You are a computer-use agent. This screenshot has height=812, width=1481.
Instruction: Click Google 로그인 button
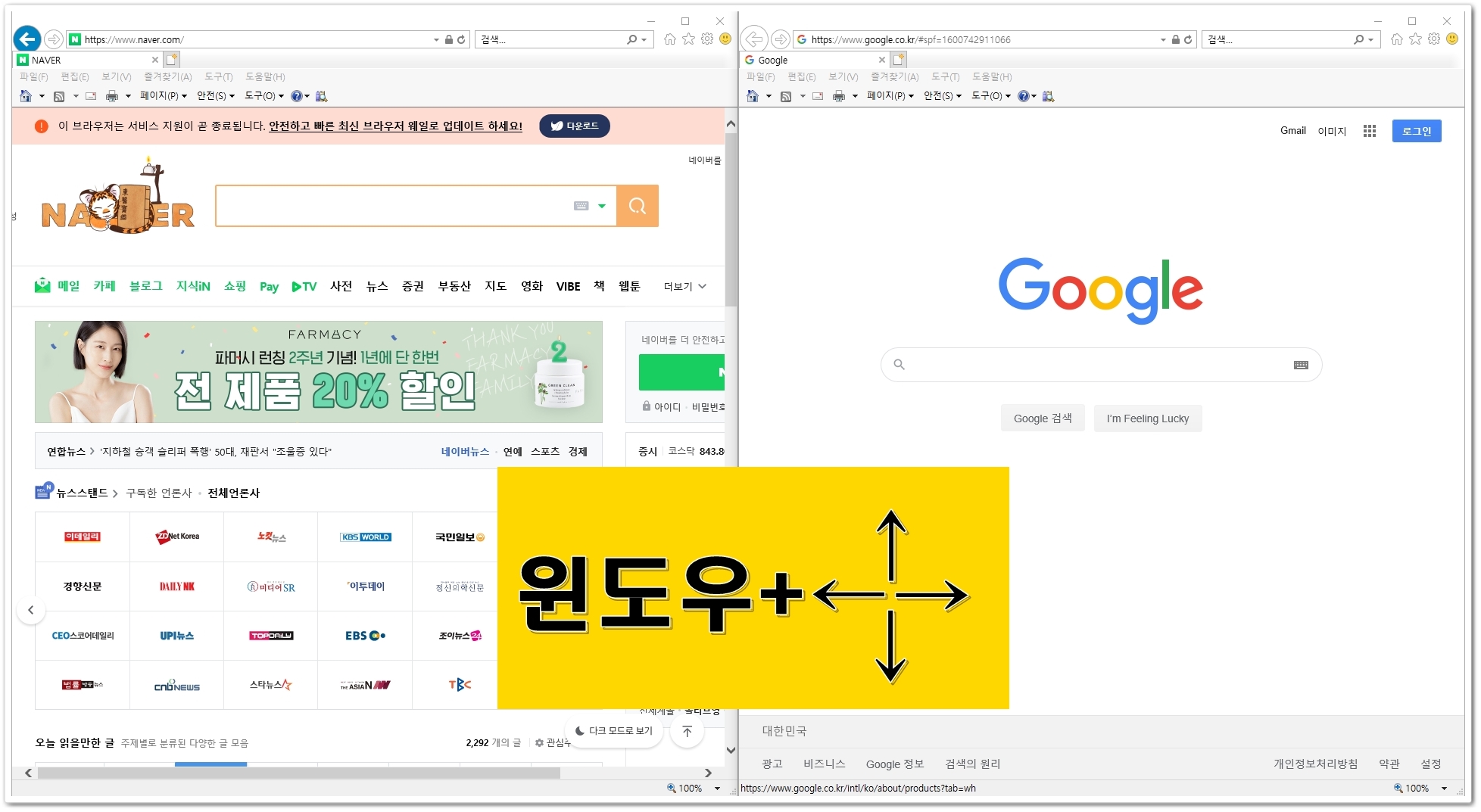1417,131
